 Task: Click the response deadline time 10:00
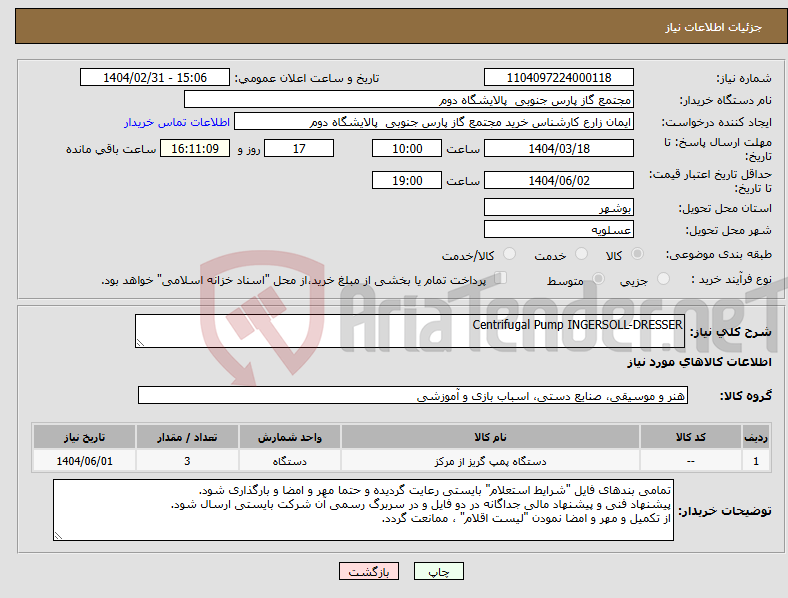(407, 149)
